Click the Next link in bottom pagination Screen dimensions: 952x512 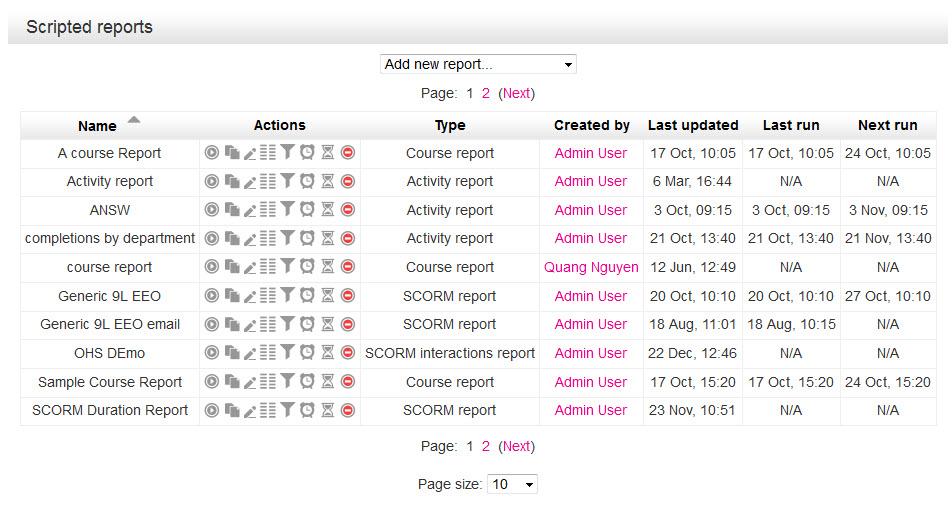click(x=517, y=446)
